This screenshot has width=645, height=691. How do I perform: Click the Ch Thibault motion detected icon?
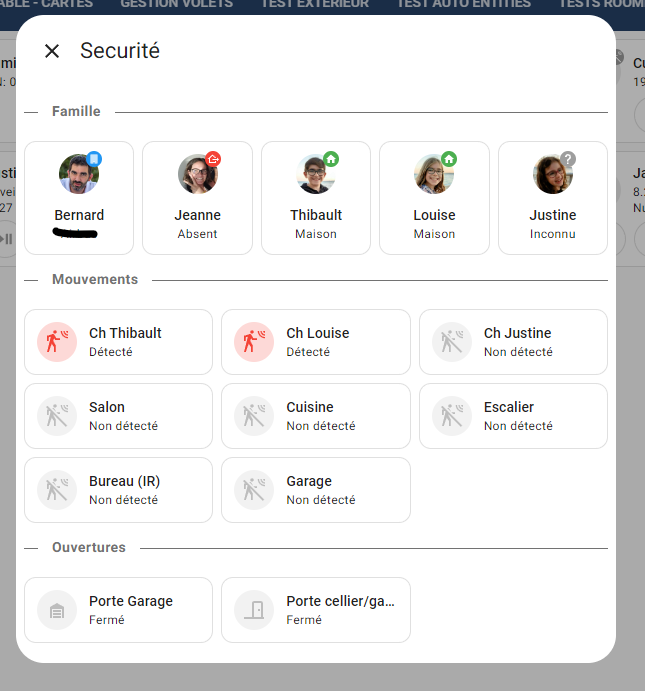[x=57, y=342]
